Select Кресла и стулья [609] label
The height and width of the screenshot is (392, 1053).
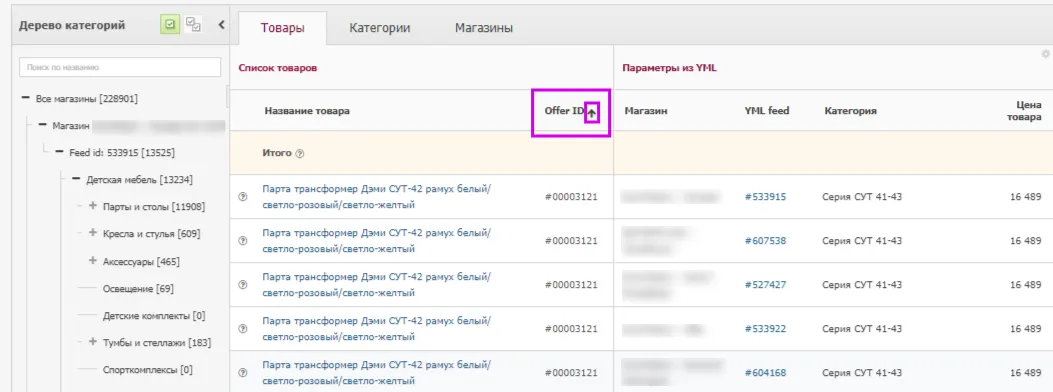[x=151, y=234]
